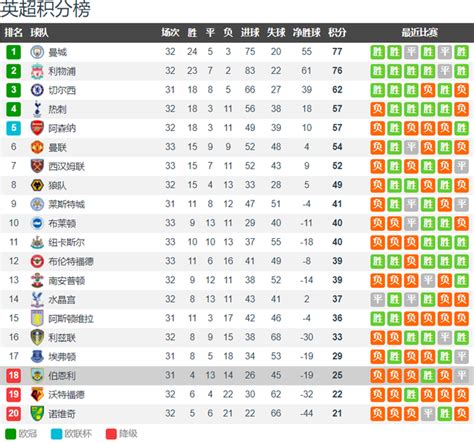
Task: Sort by the 积分 column header
Action: coord(337,32)
